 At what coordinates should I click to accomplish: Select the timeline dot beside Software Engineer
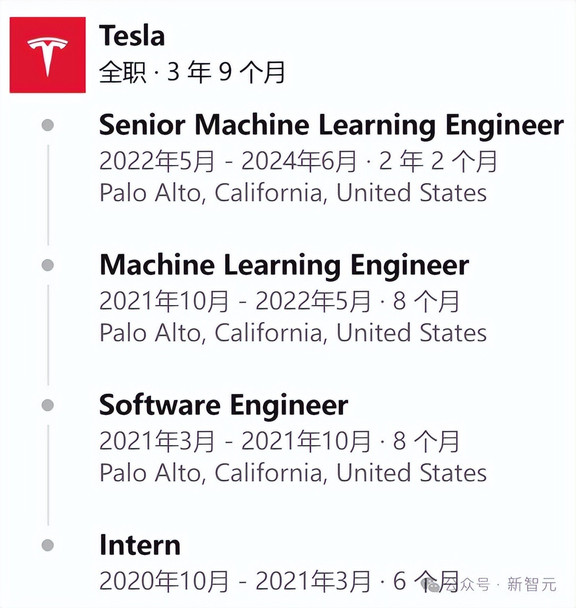coord(48,405)
